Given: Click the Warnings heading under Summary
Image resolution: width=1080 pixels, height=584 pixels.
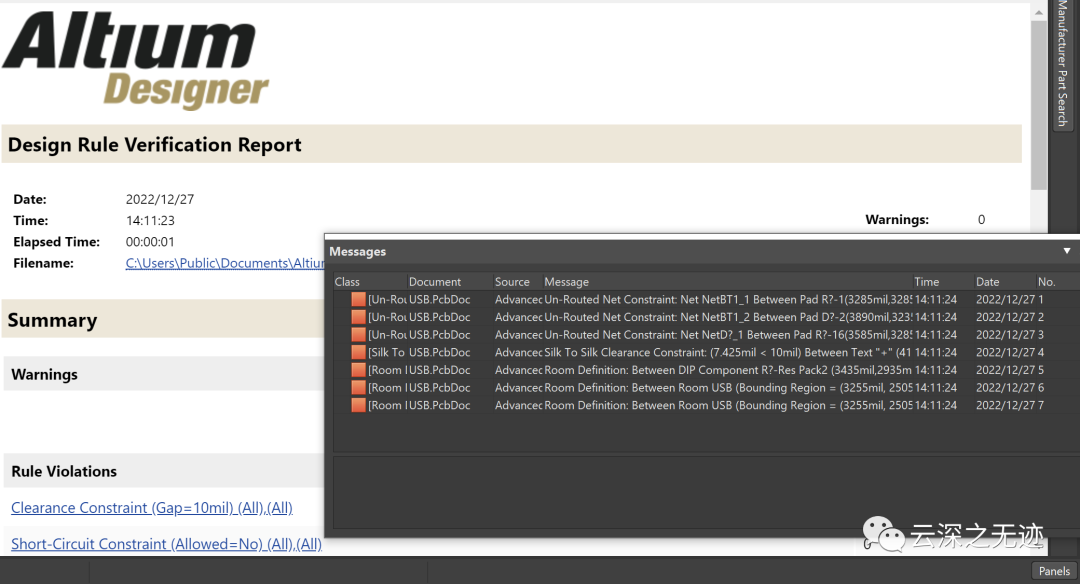Looking at the screenshot, I should [x=45, y=375].
